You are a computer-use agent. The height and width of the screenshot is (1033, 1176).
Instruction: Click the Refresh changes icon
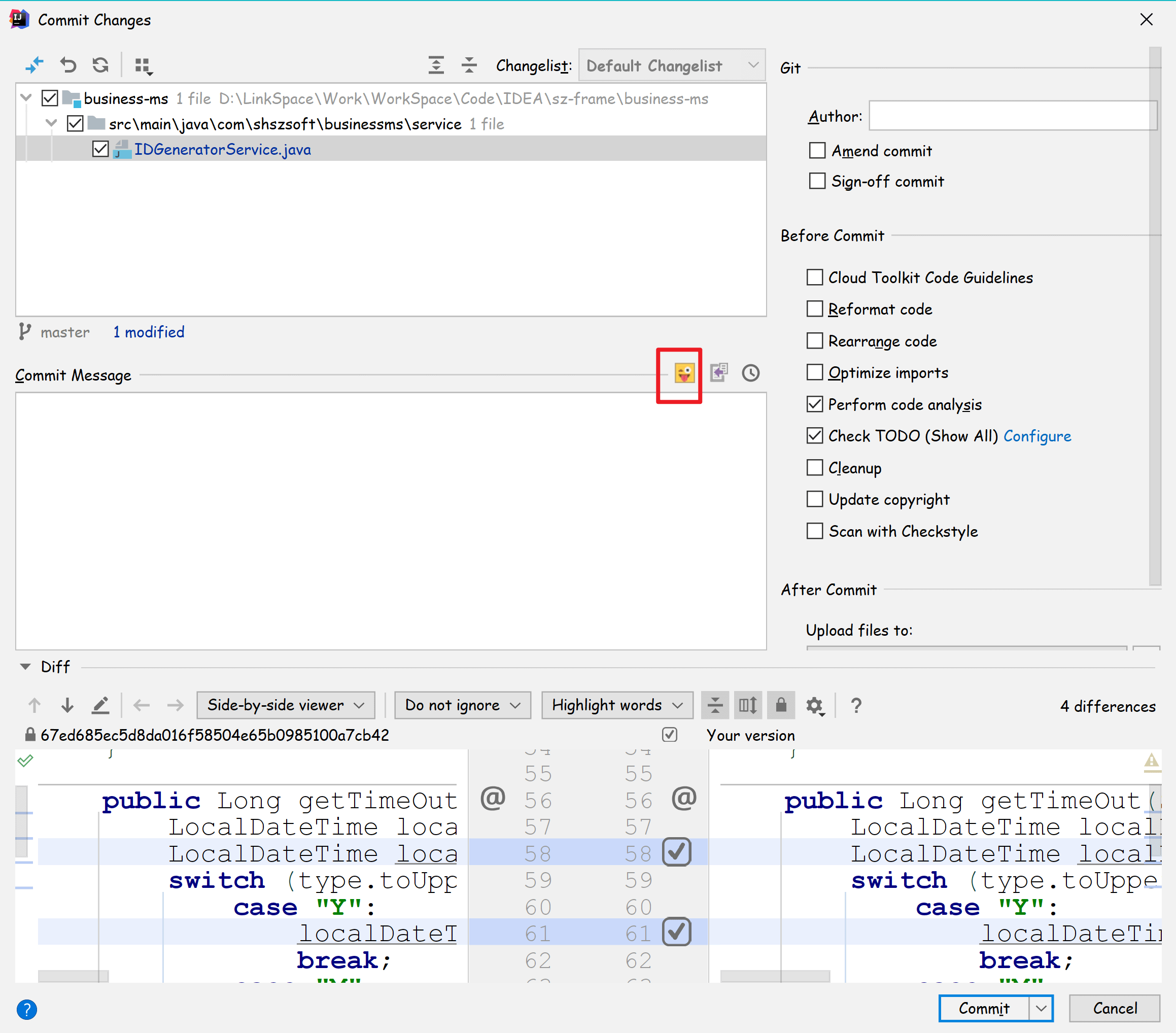tap(100, 65)
